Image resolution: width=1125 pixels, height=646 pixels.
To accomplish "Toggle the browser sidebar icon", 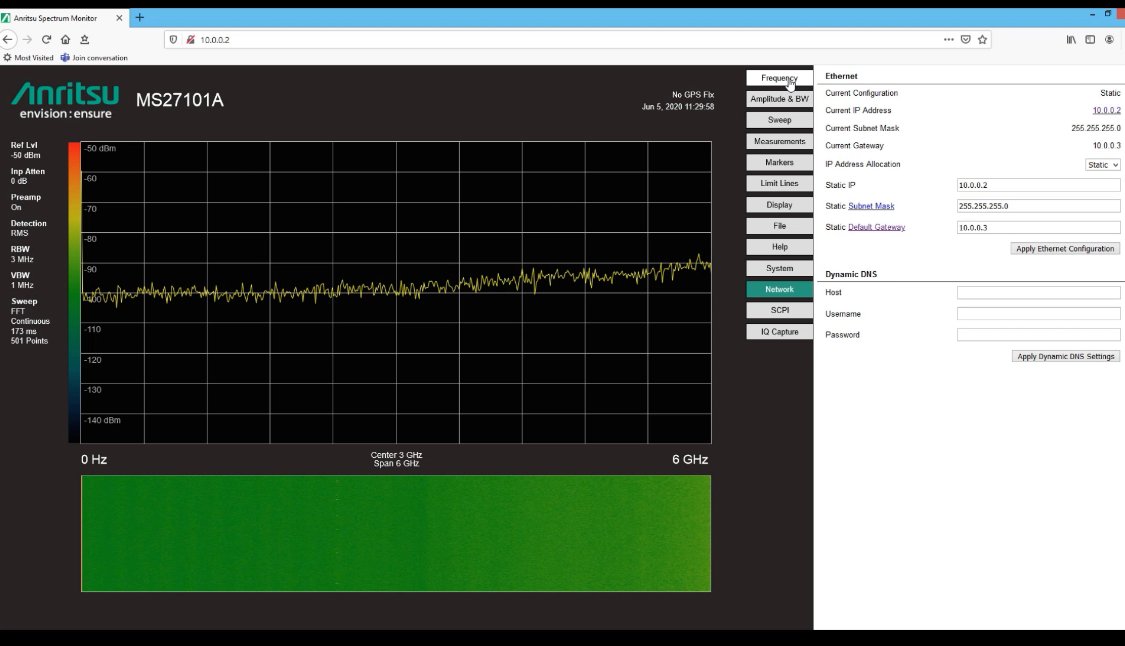I will 1090,39.
